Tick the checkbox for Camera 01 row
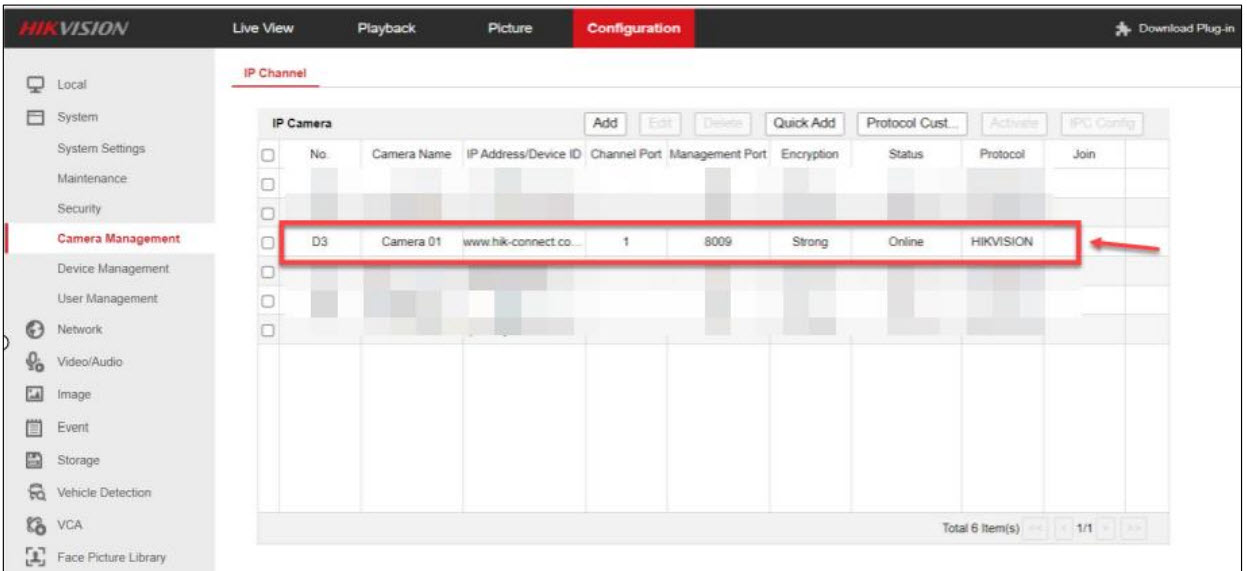The height and width of the screenshot is (571, 1247). (x=267, y=242)
